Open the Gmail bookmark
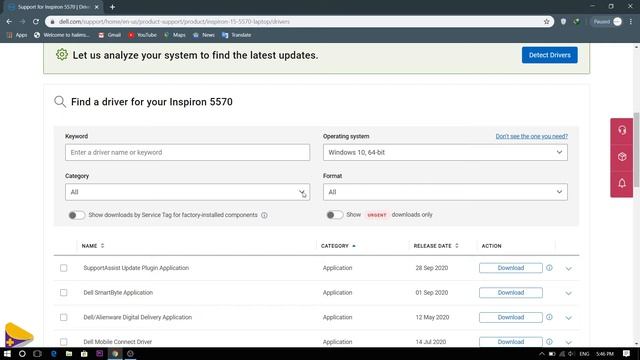Image resolution: width=640 pixels, height=360 pixels. click(x=110, y=35)
